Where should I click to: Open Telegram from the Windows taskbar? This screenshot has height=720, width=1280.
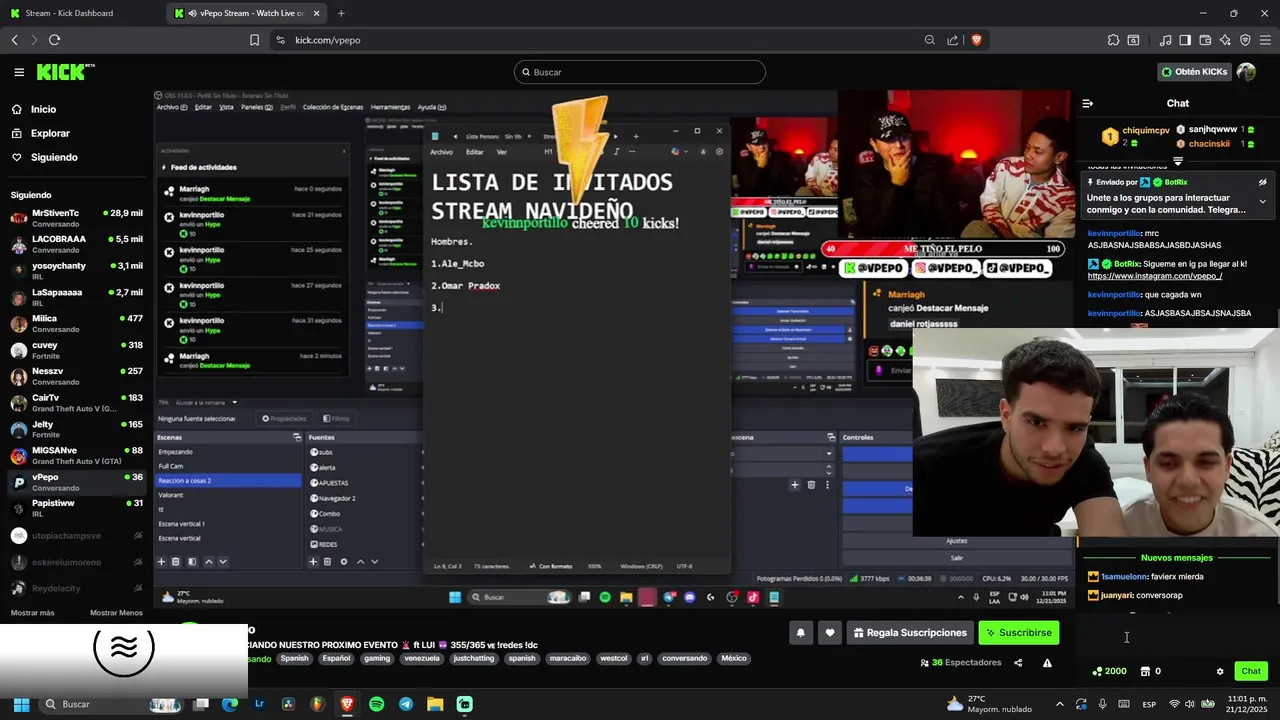point(405,704)
